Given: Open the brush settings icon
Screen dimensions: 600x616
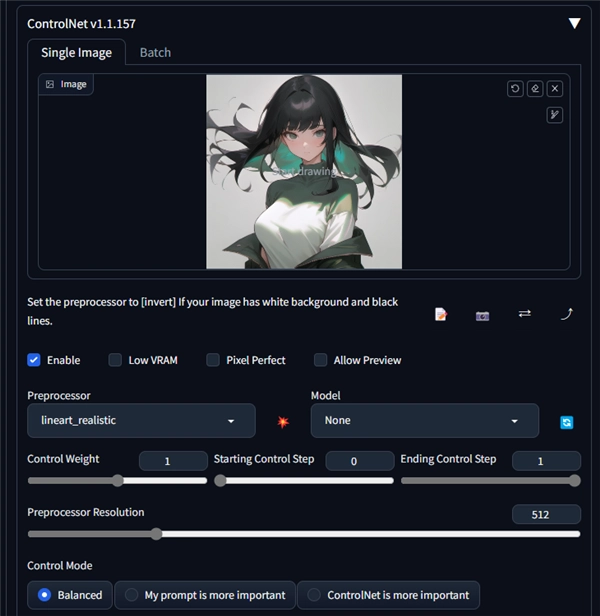Looking at the screenshot, I should [x=555, y=115].
